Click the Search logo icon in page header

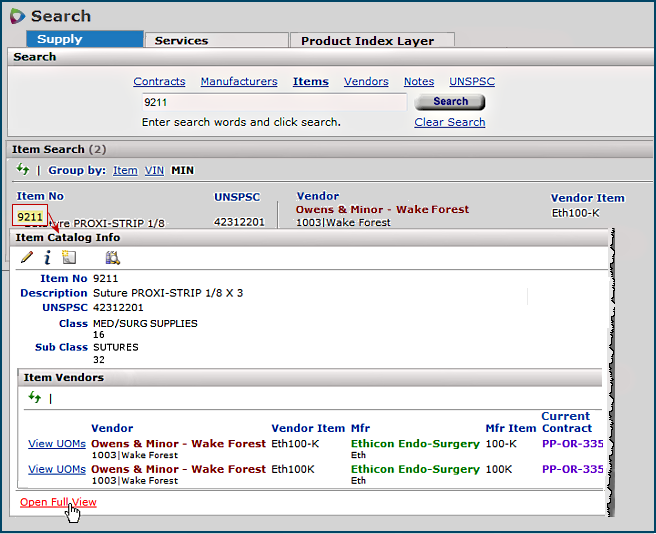17,17
